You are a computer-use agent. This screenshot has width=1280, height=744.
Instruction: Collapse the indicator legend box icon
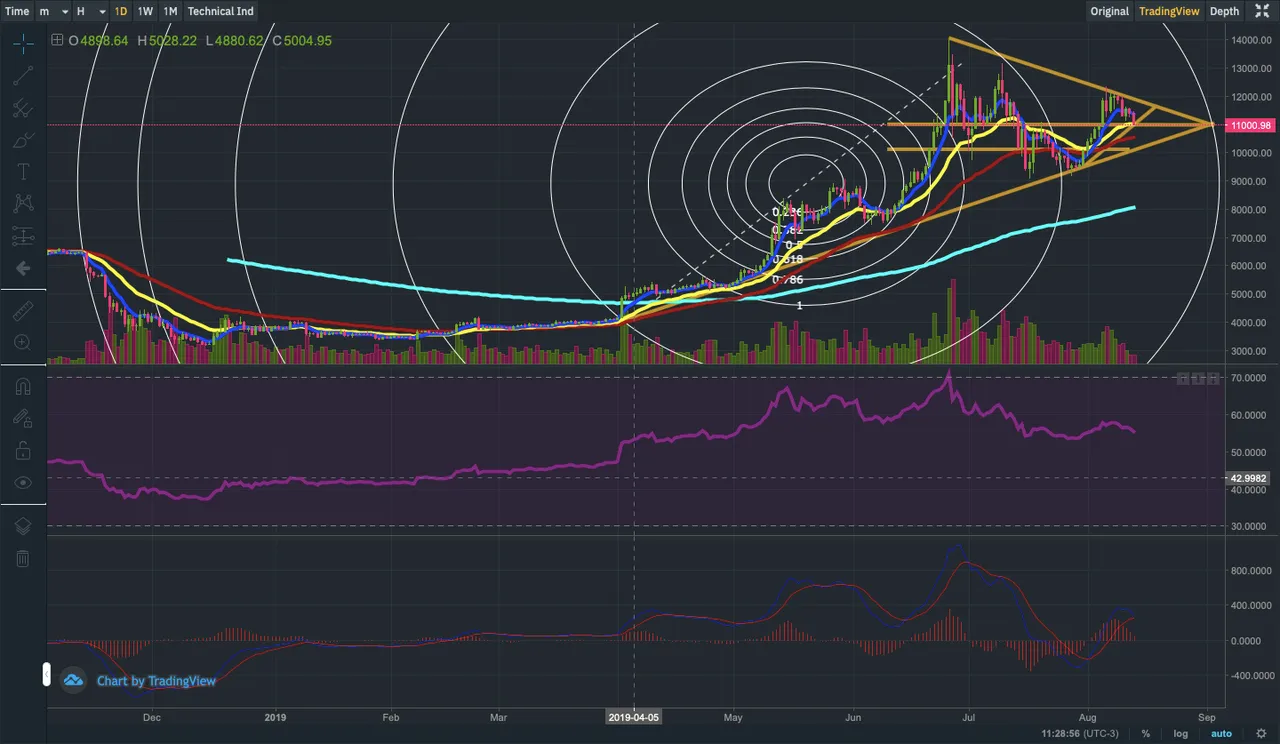tap(57, 41)
